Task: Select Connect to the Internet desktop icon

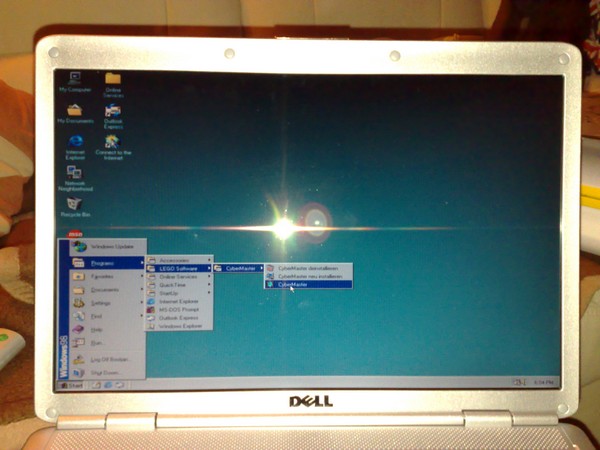Action: pos(113,147)
